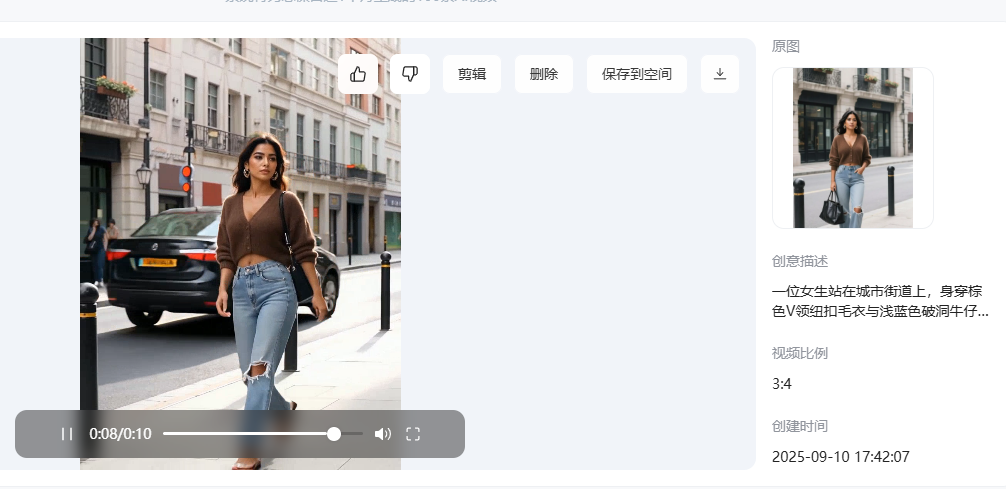1006x489 pixels.
Task: Click the white video progress slider knob
Action: [x=334, y=434]
